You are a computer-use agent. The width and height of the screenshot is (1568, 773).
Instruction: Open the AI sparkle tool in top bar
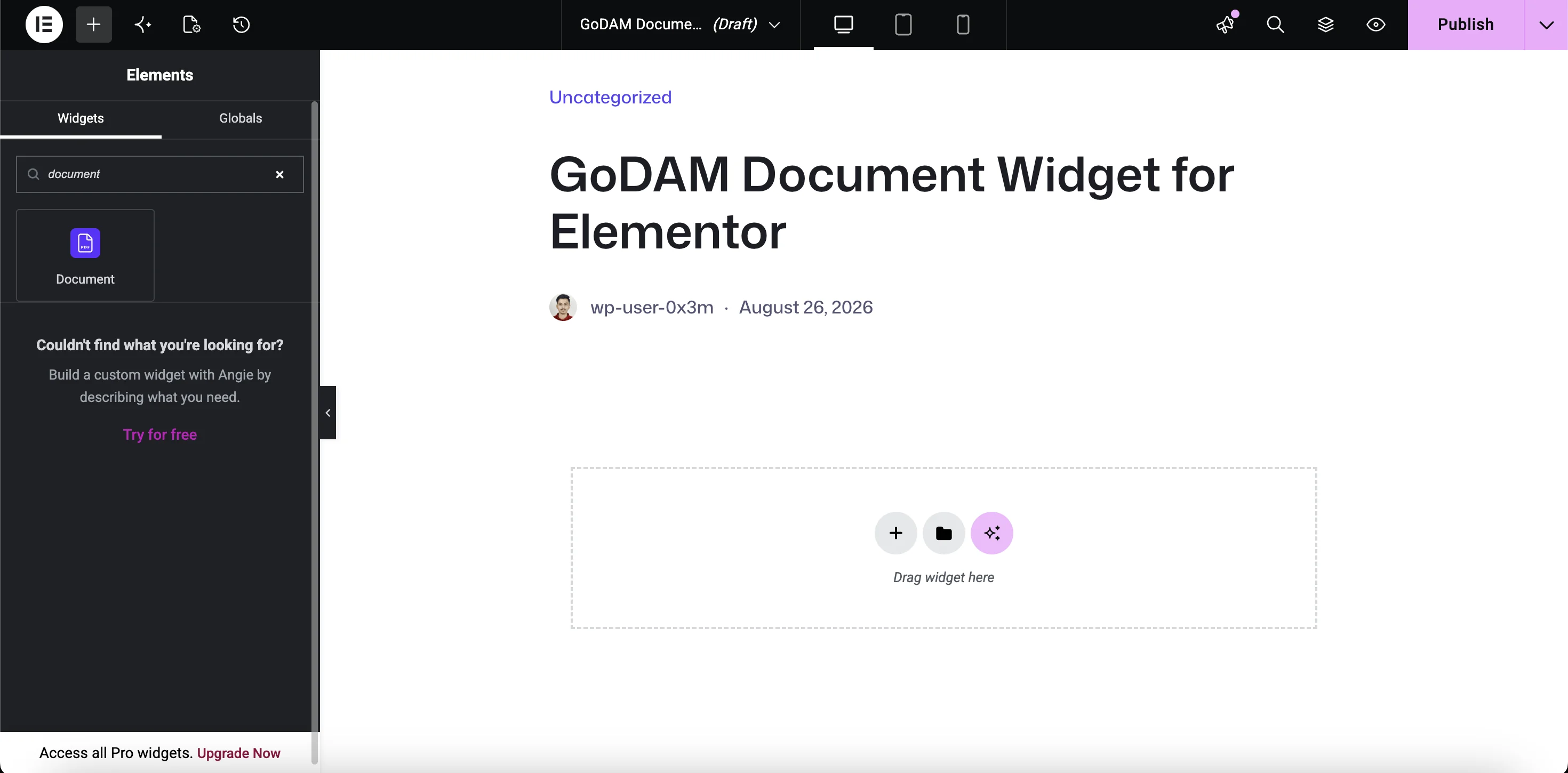(143, 25)
